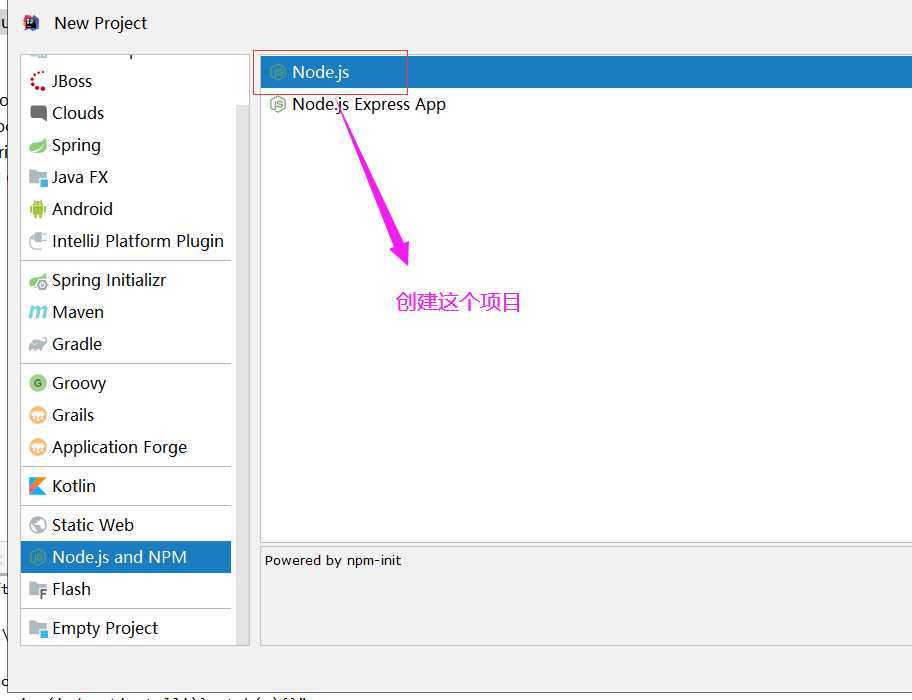Select Android project type
The image size is (912, 700).
(82, 209)
